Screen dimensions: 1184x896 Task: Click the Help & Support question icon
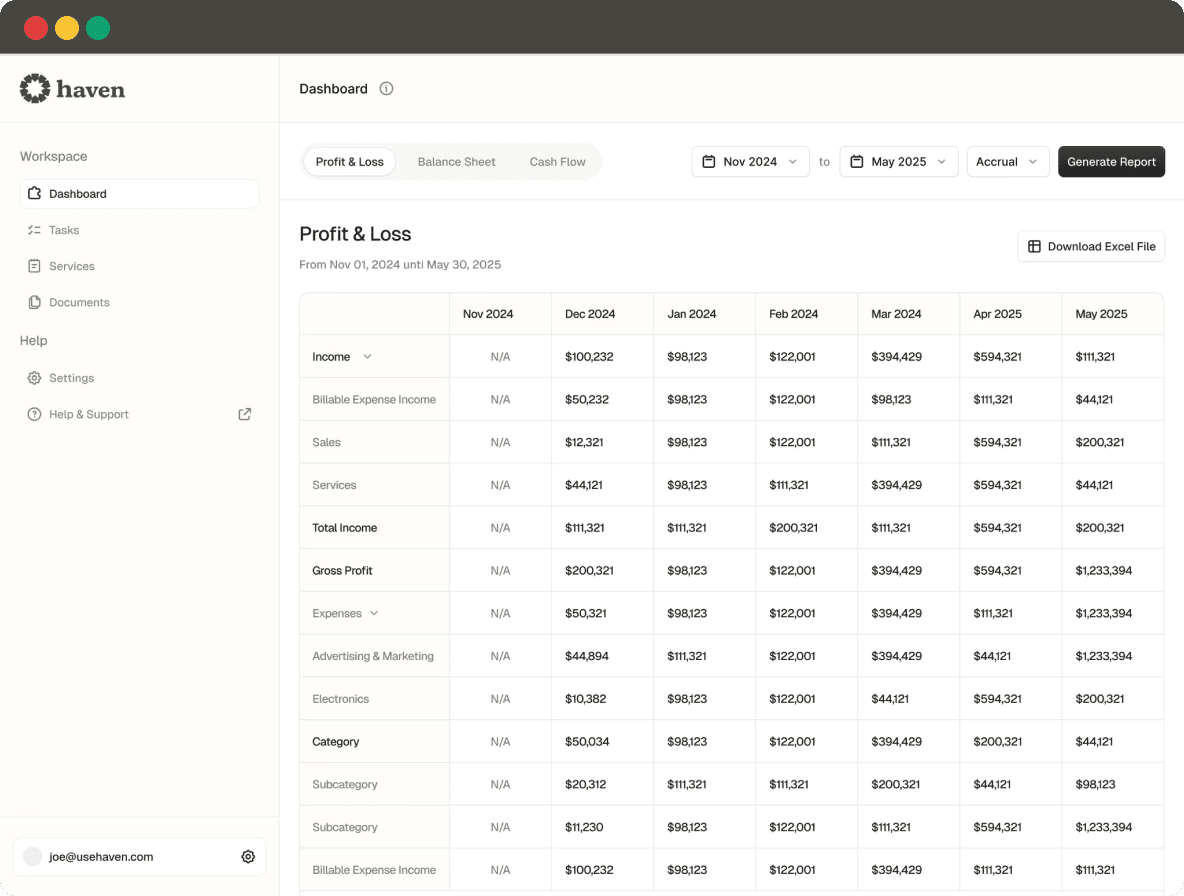[x=34, y=414]
